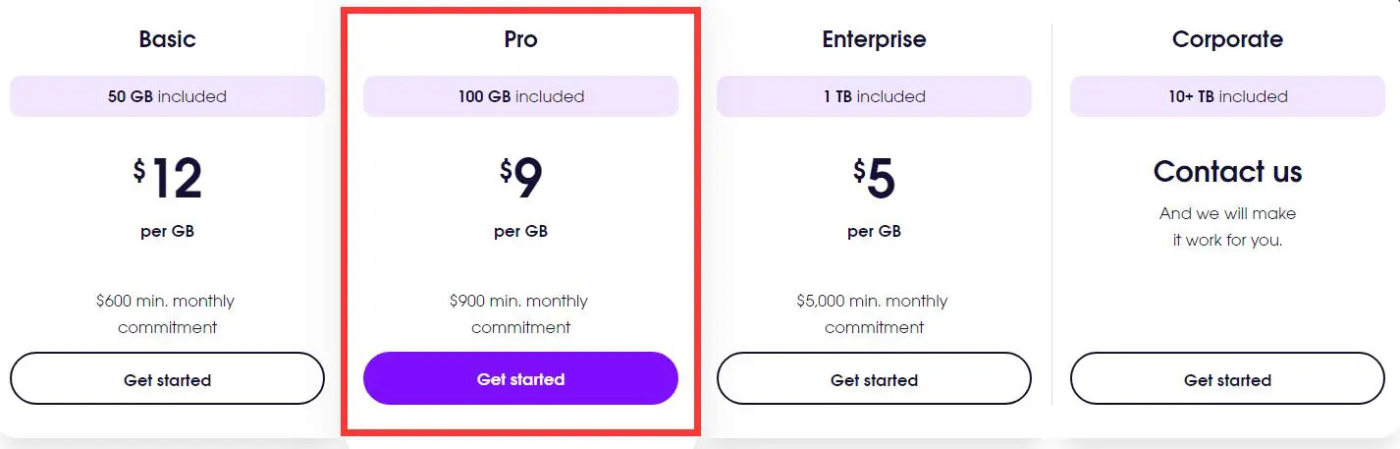Click the Contact us heading
This screenshot has height=449, width=1400.
coord(1227,172)
